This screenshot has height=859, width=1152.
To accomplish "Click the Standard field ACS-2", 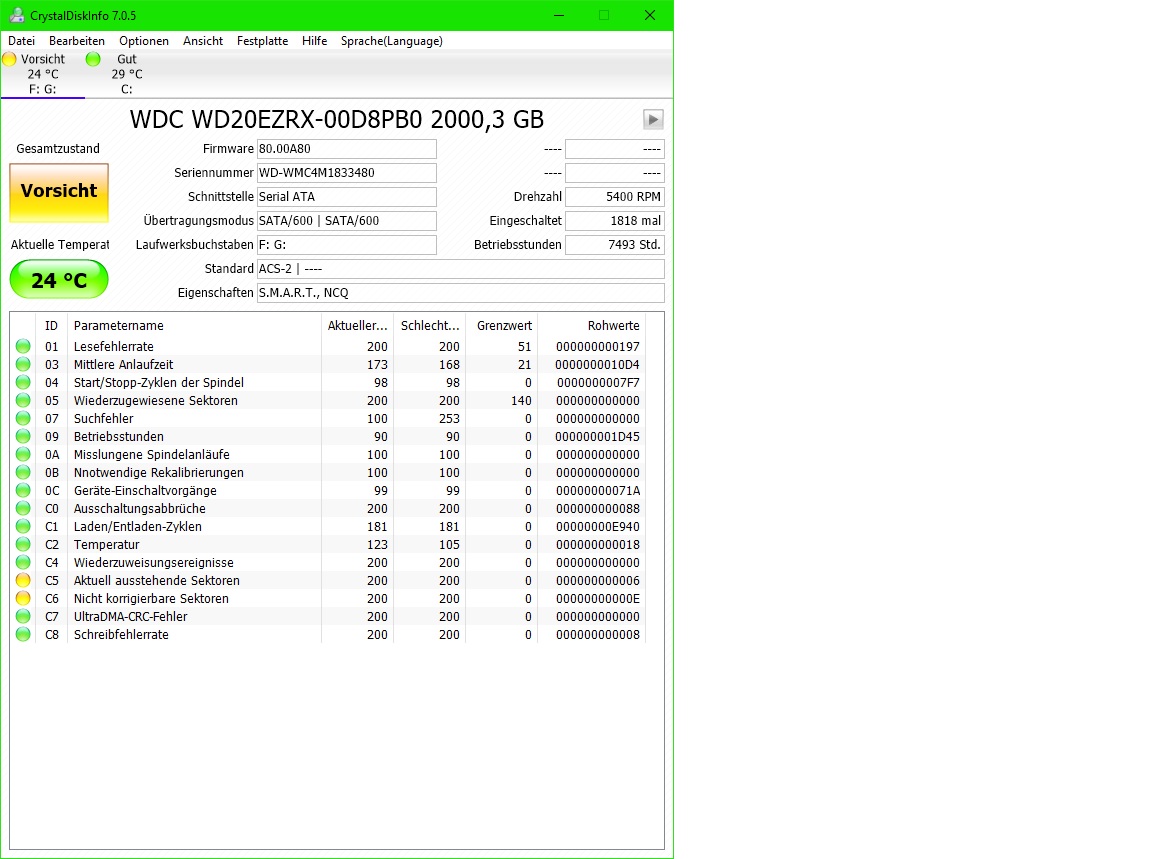I will click(461, 269).
